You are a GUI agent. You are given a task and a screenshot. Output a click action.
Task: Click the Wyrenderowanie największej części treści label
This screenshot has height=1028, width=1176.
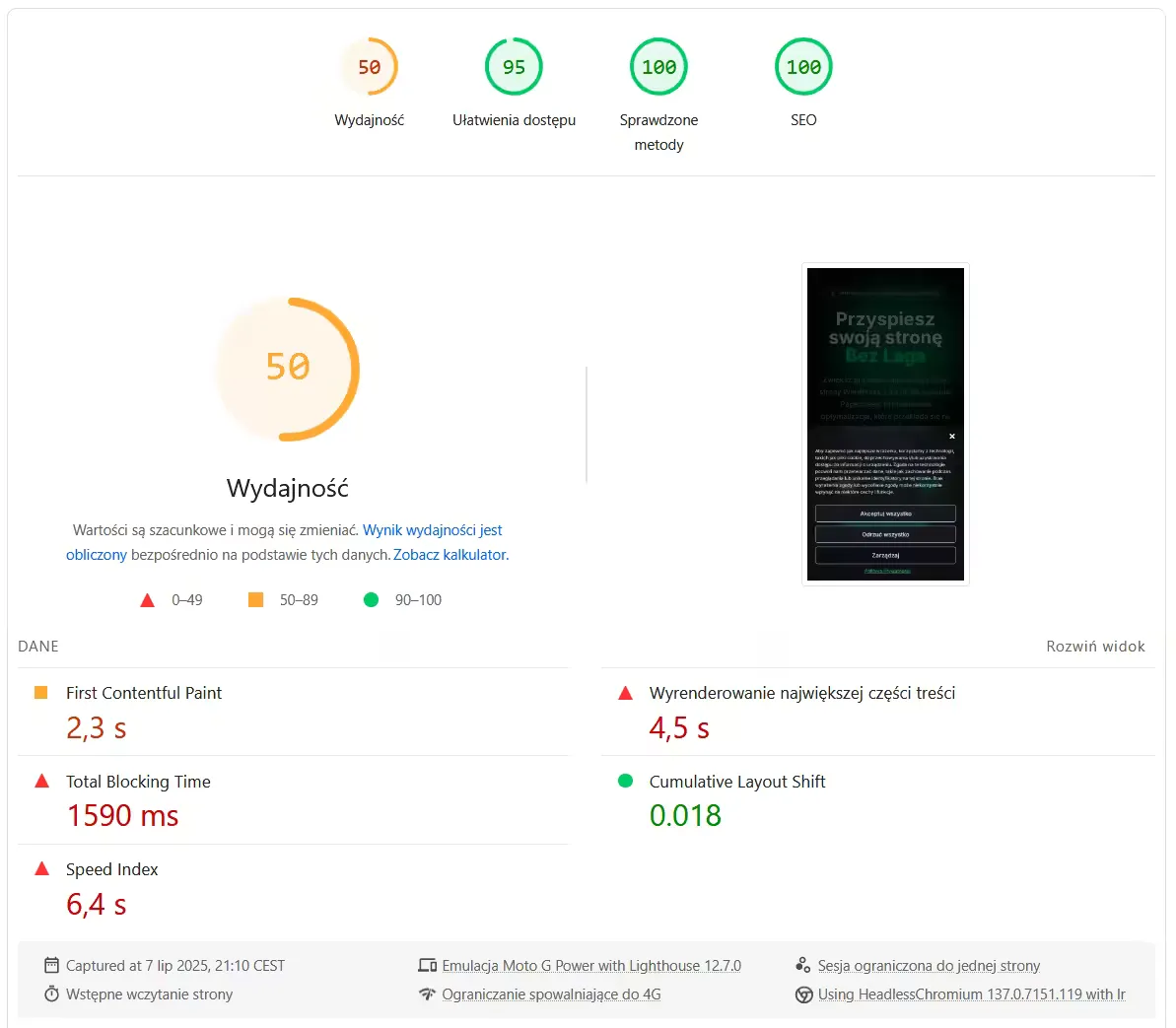pos(802,693)
